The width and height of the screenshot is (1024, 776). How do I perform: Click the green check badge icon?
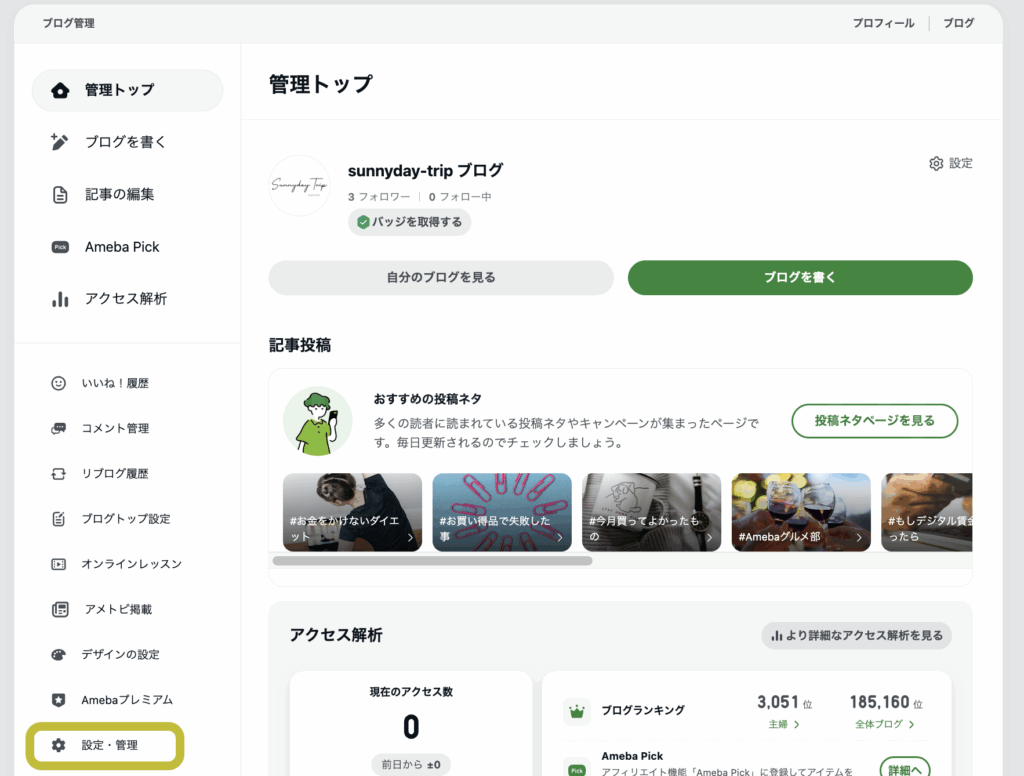point(363,222)
